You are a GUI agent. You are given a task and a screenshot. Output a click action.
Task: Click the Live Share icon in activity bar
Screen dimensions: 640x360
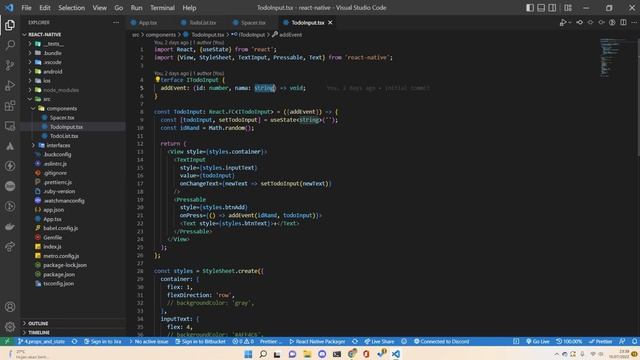point(10,247)
